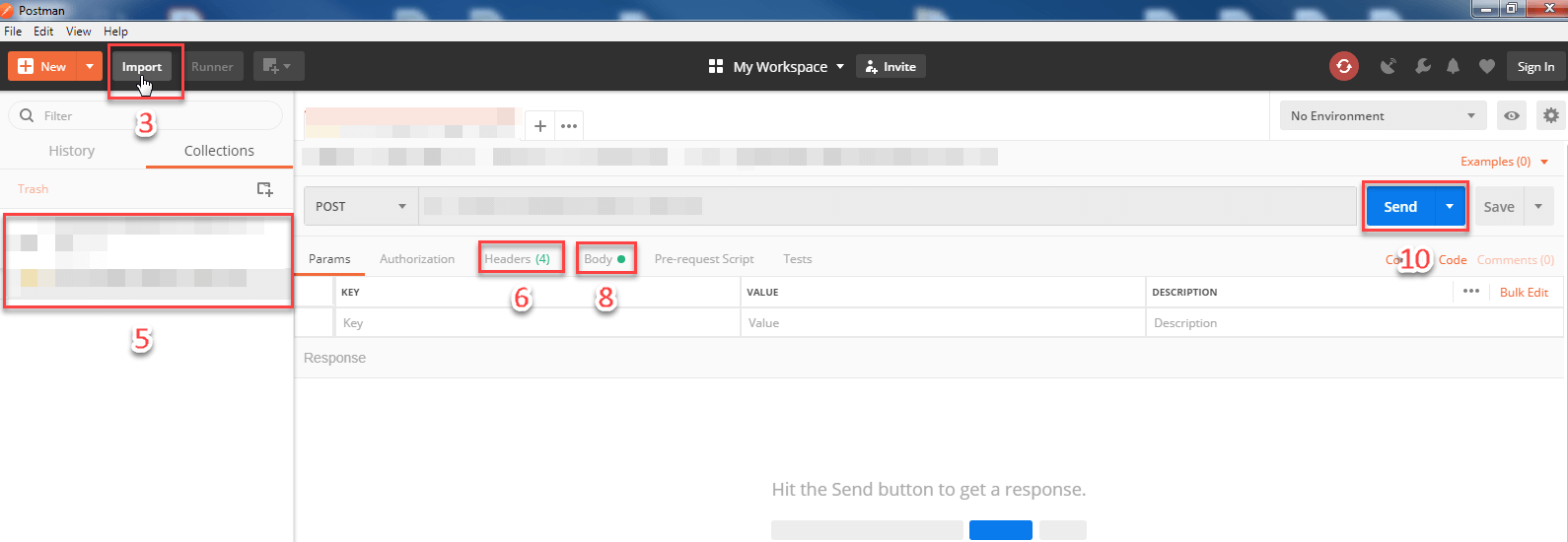
Task: Switch to the History tab
Action: pos(72,151)
